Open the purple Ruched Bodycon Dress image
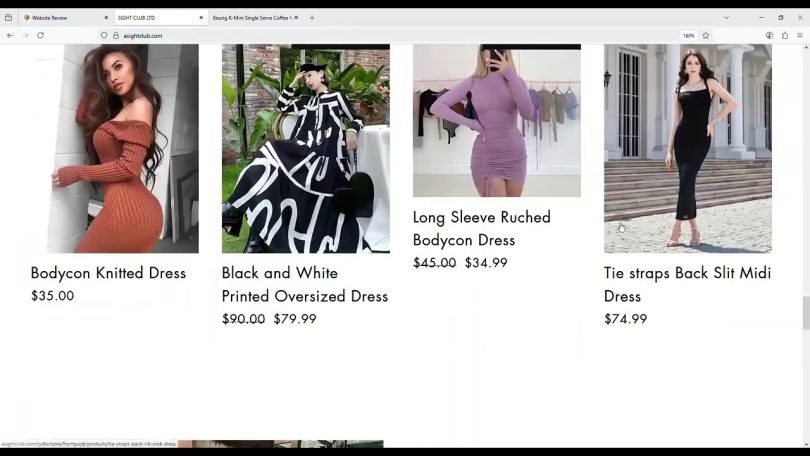 [x=497, y=120]
